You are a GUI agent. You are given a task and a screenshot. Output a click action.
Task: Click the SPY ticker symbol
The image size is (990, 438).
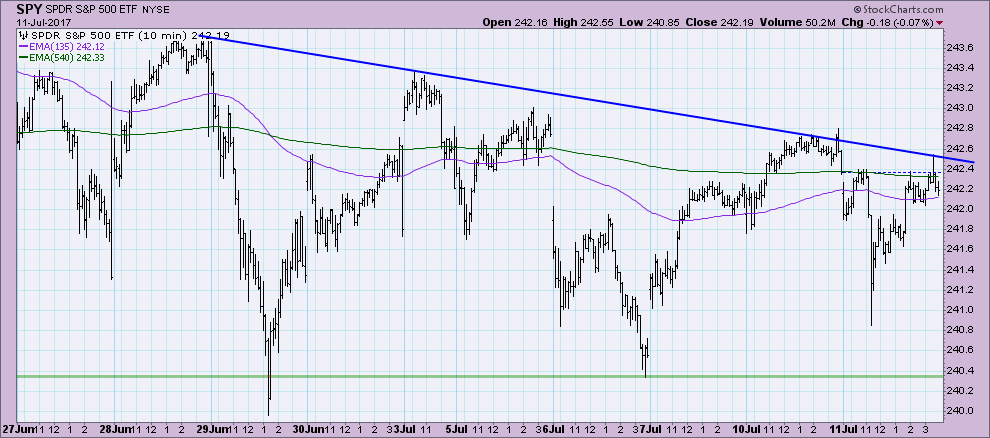[x=28, y=9]
